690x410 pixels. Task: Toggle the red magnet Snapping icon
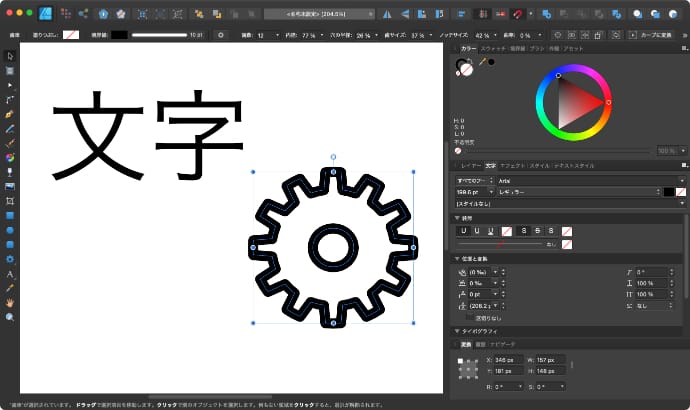[x=517, y=15]
